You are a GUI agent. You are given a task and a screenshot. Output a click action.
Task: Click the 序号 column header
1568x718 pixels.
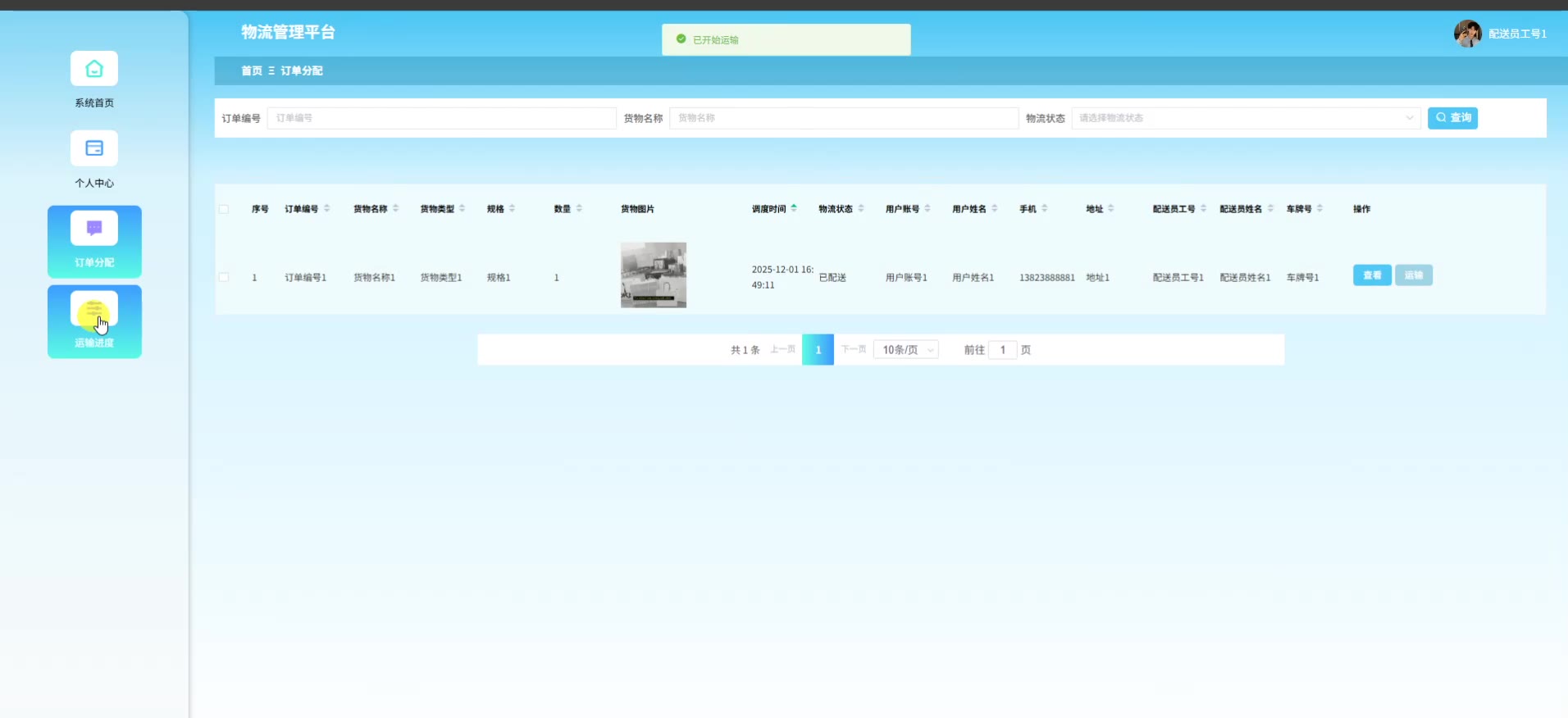point(260,209)
